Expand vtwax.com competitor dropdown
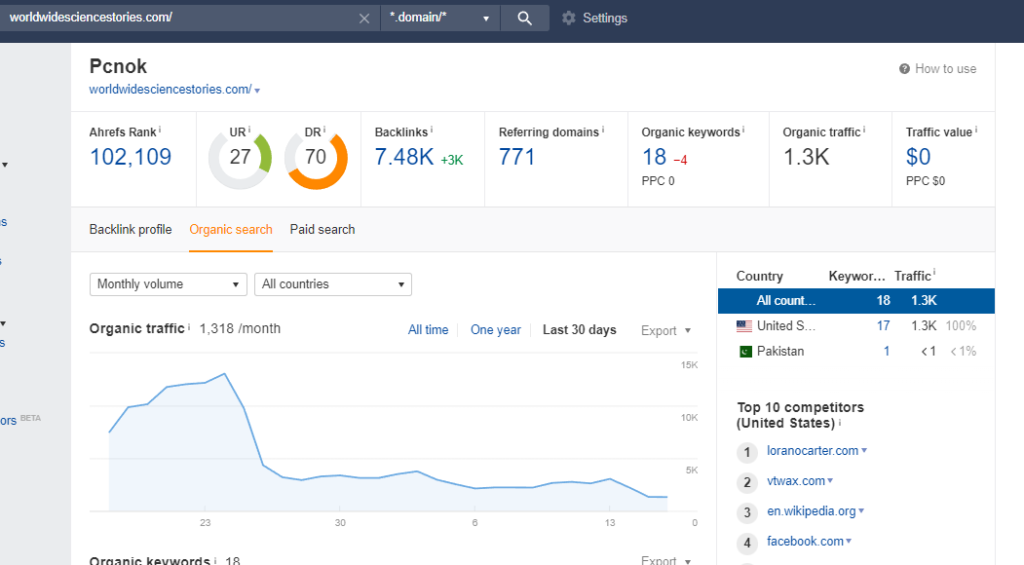Screen dimensions: 1024x565 tap(830, 481)
